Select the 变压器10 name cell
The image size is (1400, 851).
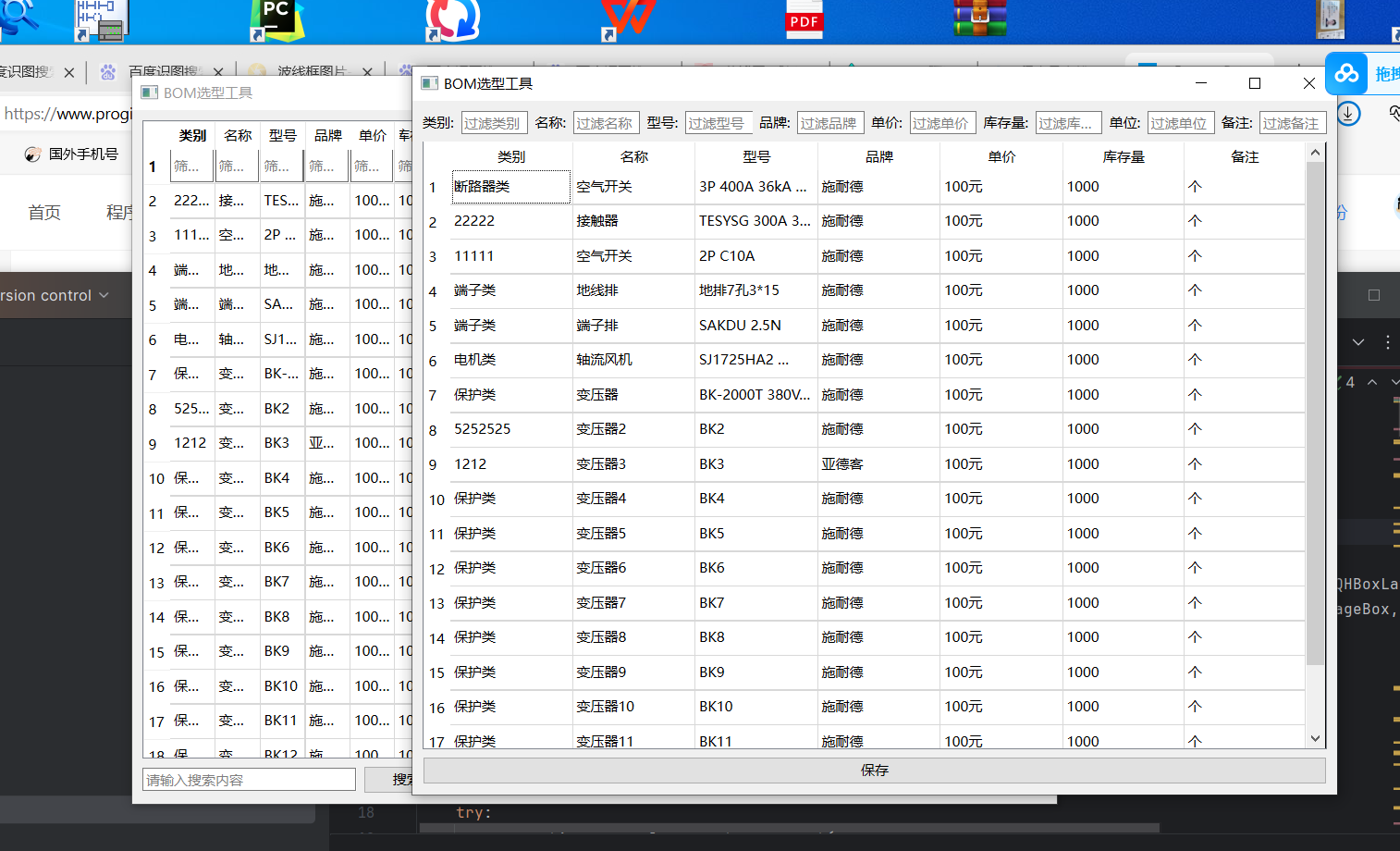point(634,707)
